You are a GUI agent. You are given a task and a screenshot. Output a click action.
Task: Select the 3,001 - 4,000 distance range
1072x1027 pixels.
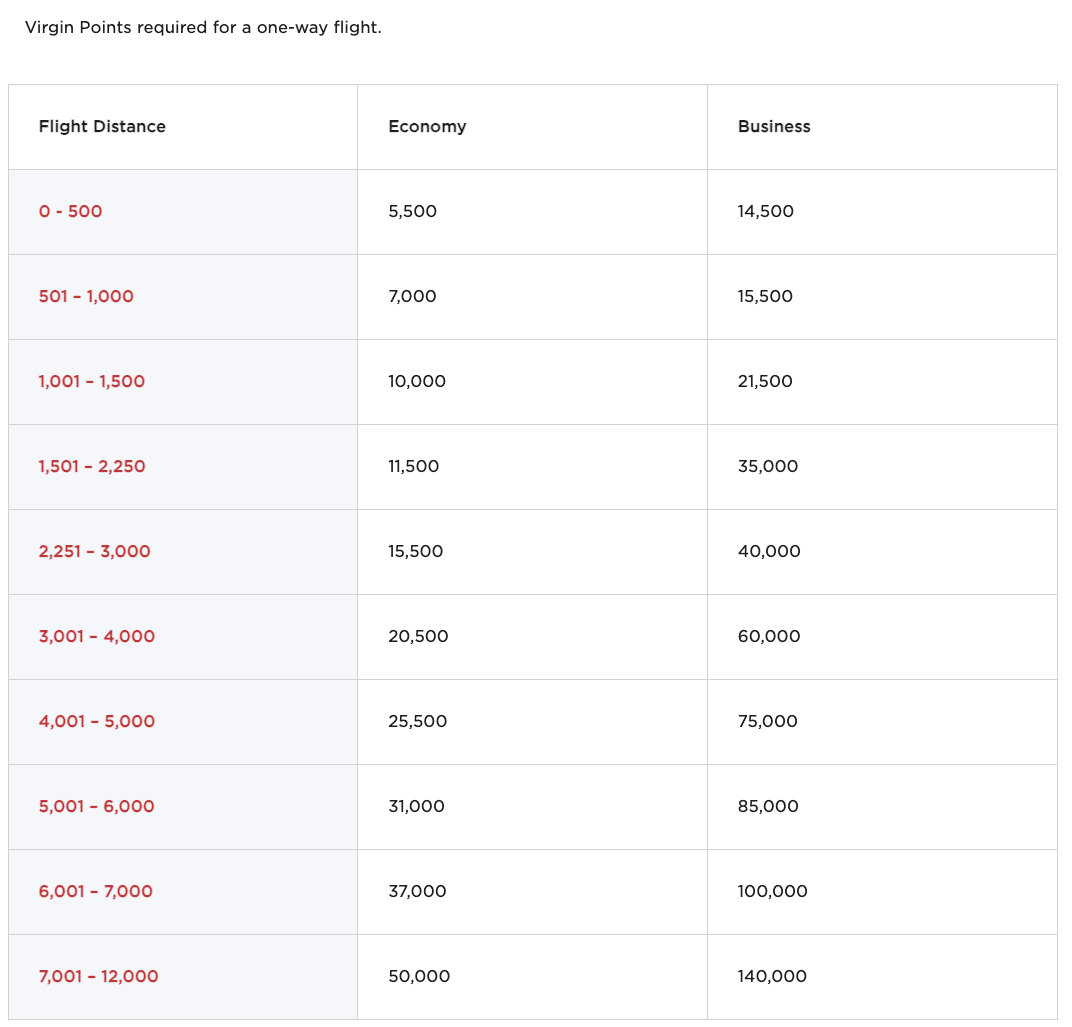[97, 637]
